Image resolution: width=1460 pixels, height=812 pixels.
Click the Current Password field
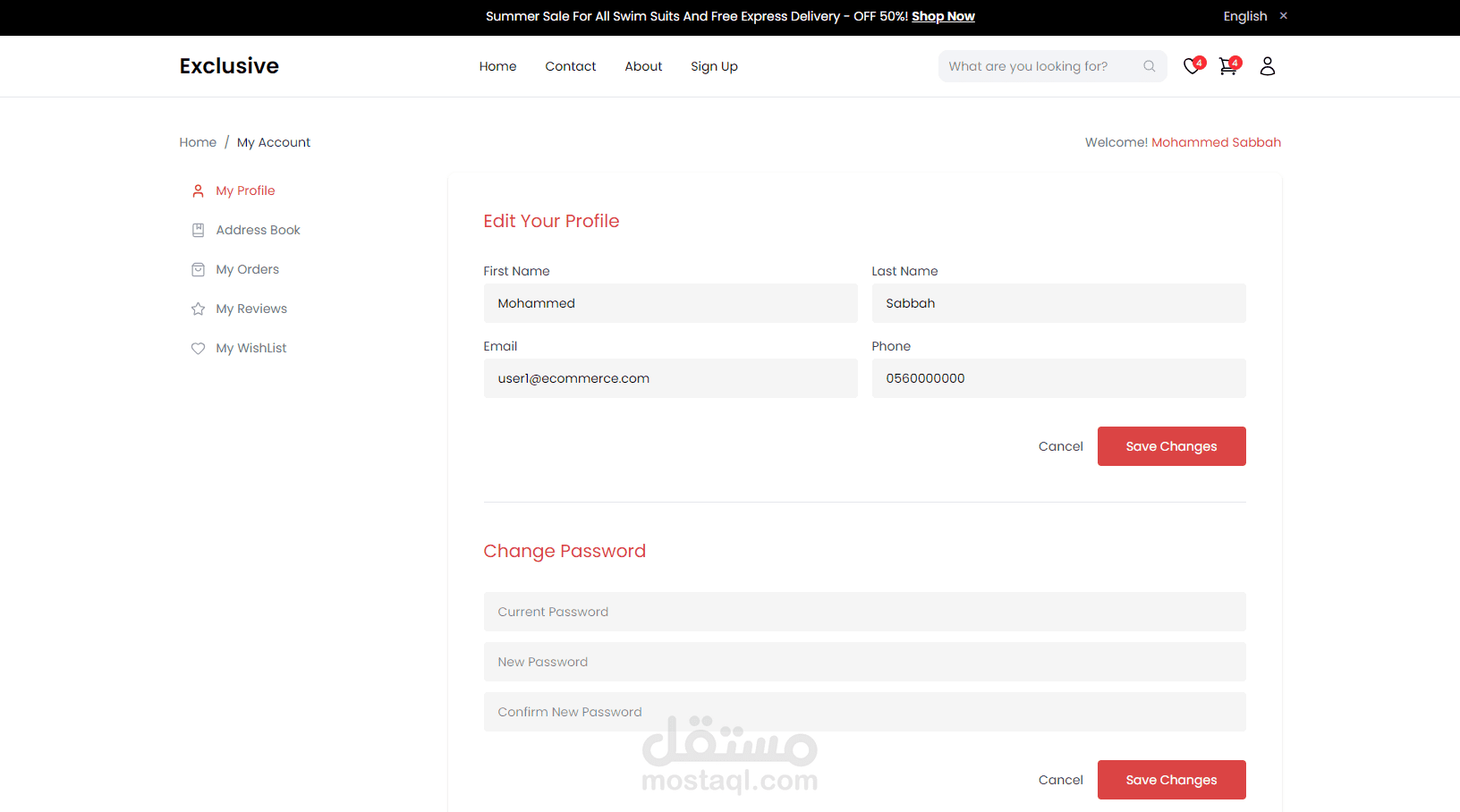(x=864, y=612)
